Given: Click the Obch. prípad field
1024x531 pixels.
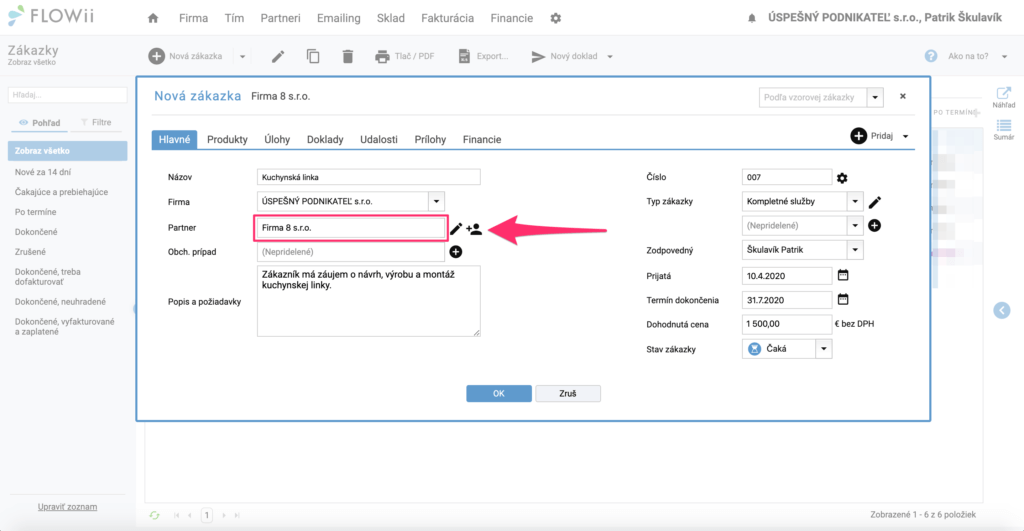Looking at the screenshot, I should (351, 251).
